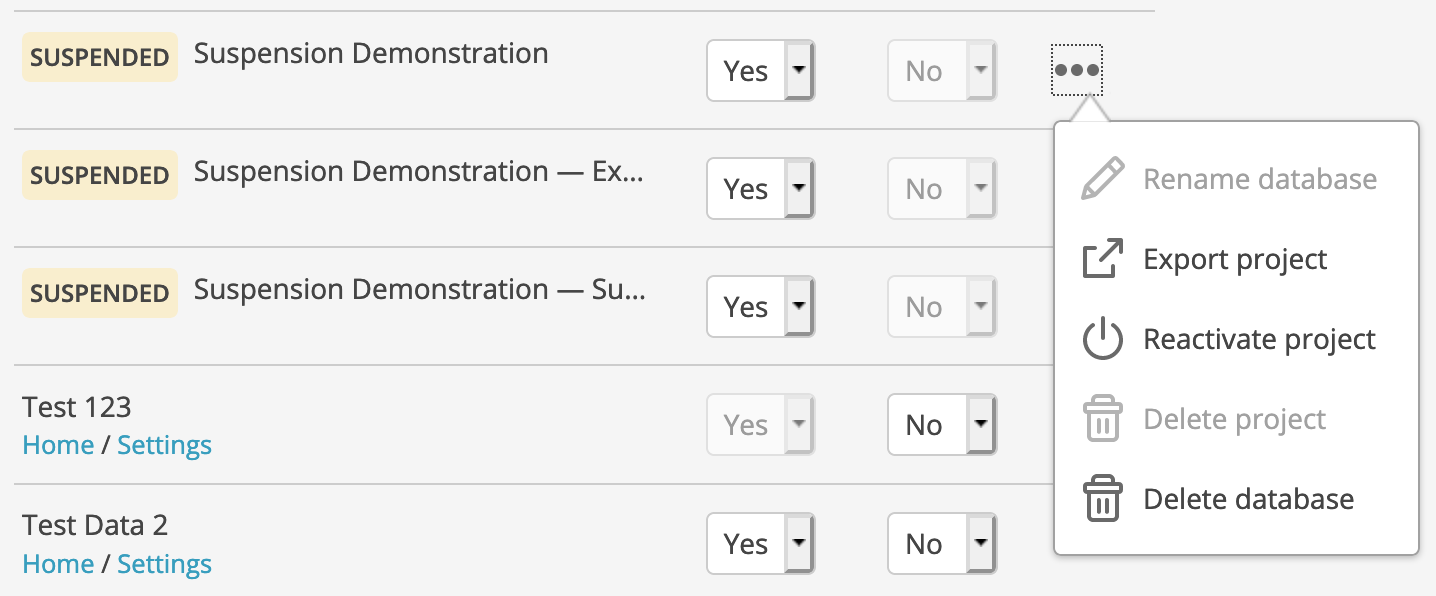Viewport: 1436px width, 596px height.
Task: Open Settings for Test Data 2
Action: (x=164, y=563)
